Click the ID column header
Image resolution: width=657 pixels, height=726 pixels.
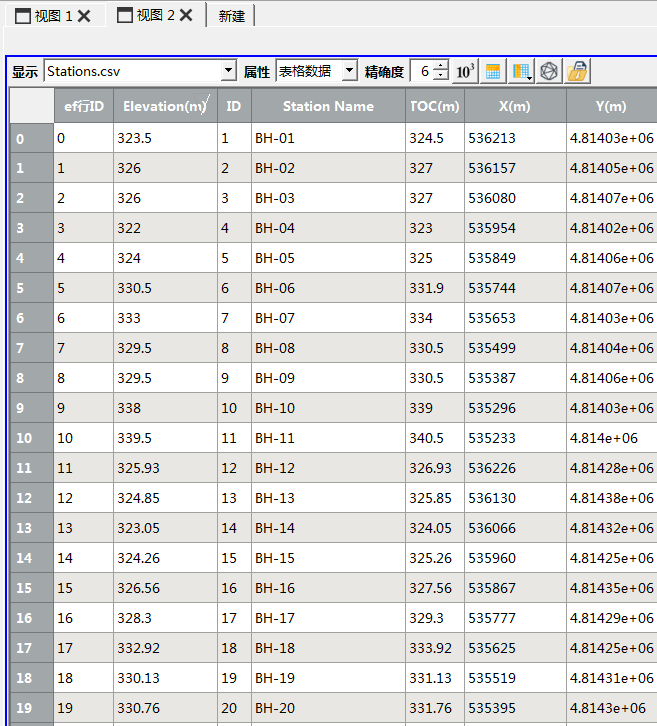coord(234,106)
